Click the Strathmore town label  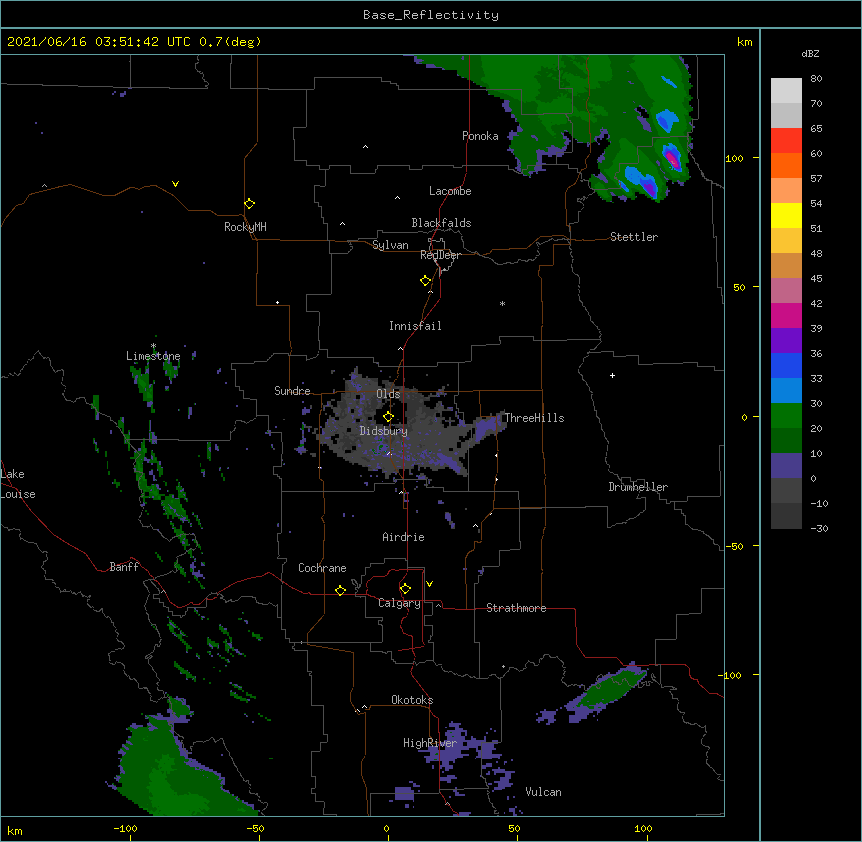tap(516, 608)
